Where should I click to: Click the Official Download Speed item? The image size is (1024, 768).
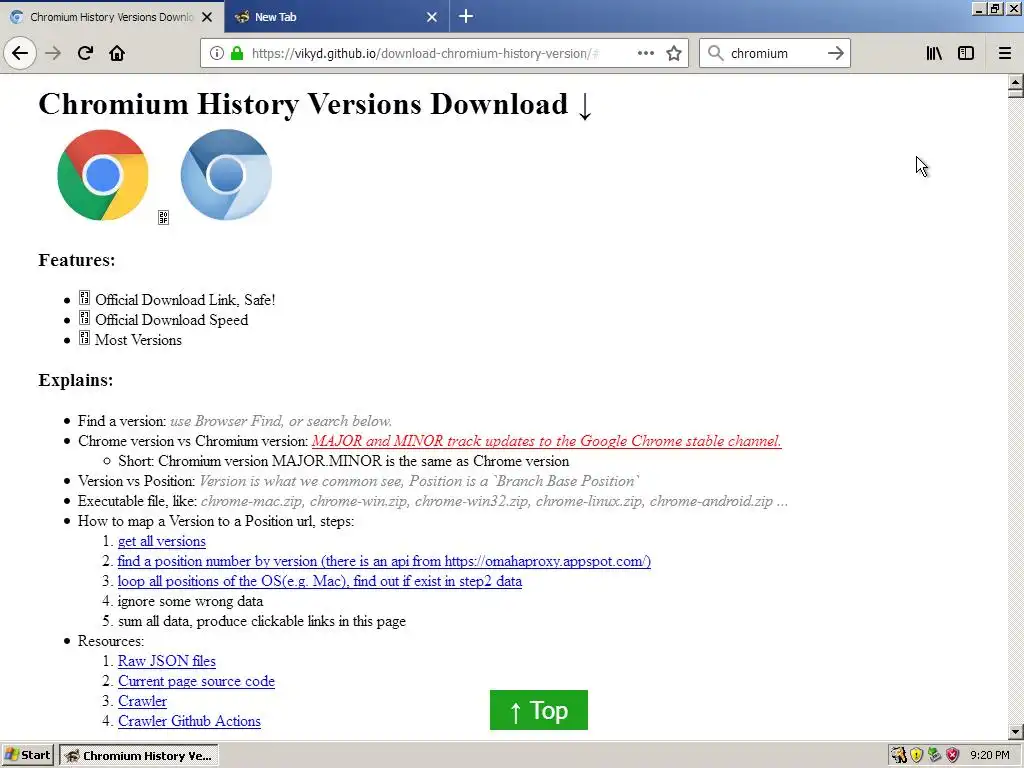coord(163,320)
